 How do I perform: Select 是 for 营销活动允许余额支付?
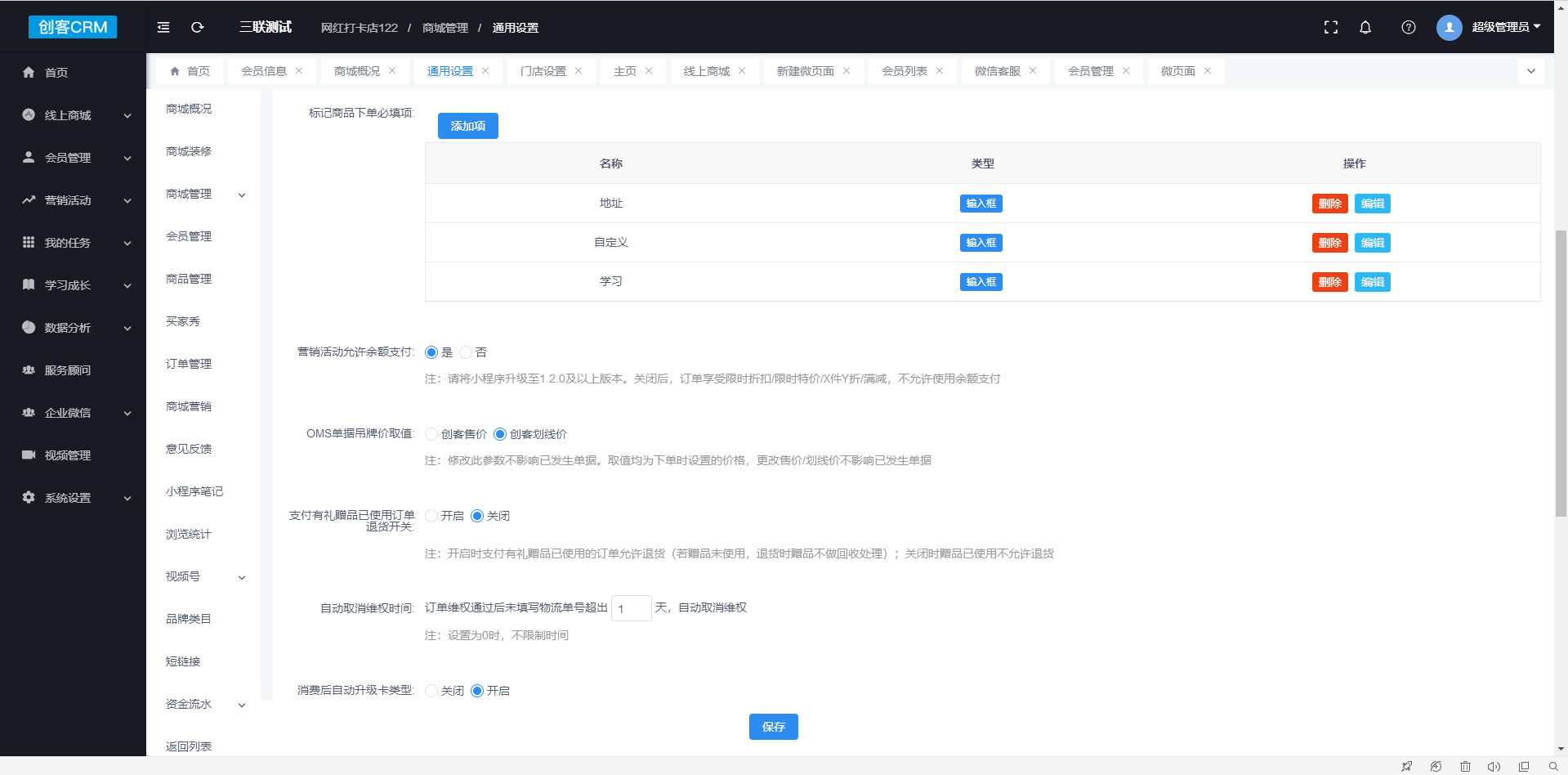tap(431, 352)
